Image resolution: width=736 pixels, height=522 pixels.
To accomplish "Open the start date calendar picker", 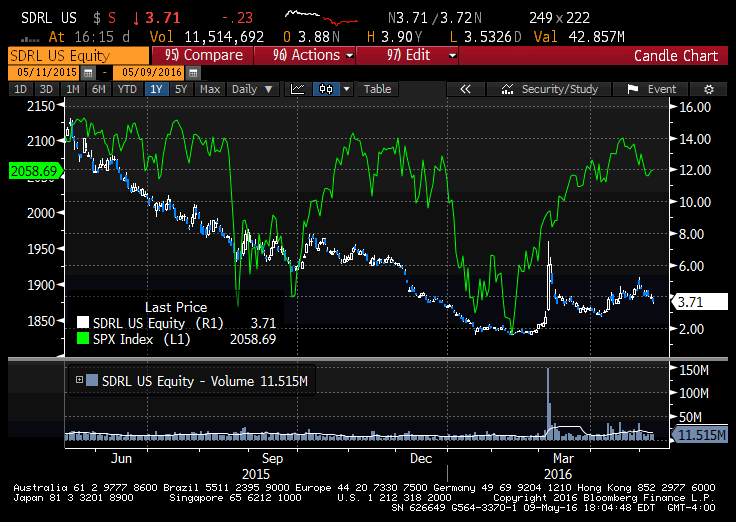I will point(88,73).
